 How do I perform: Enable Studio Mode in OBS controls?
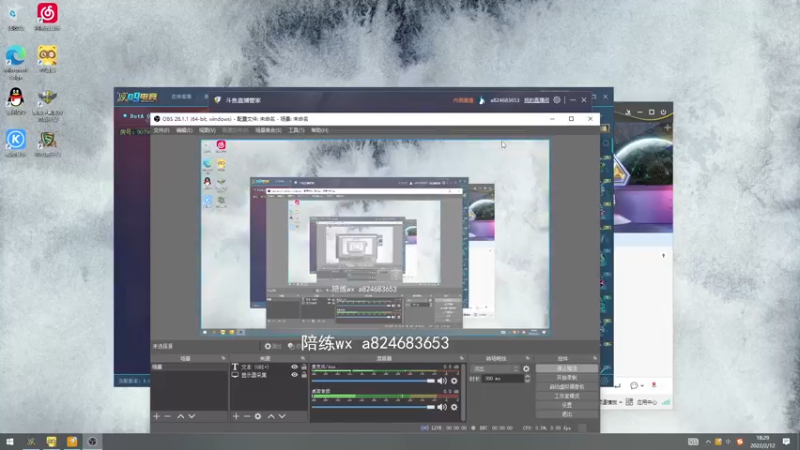[x=567, y=396]
